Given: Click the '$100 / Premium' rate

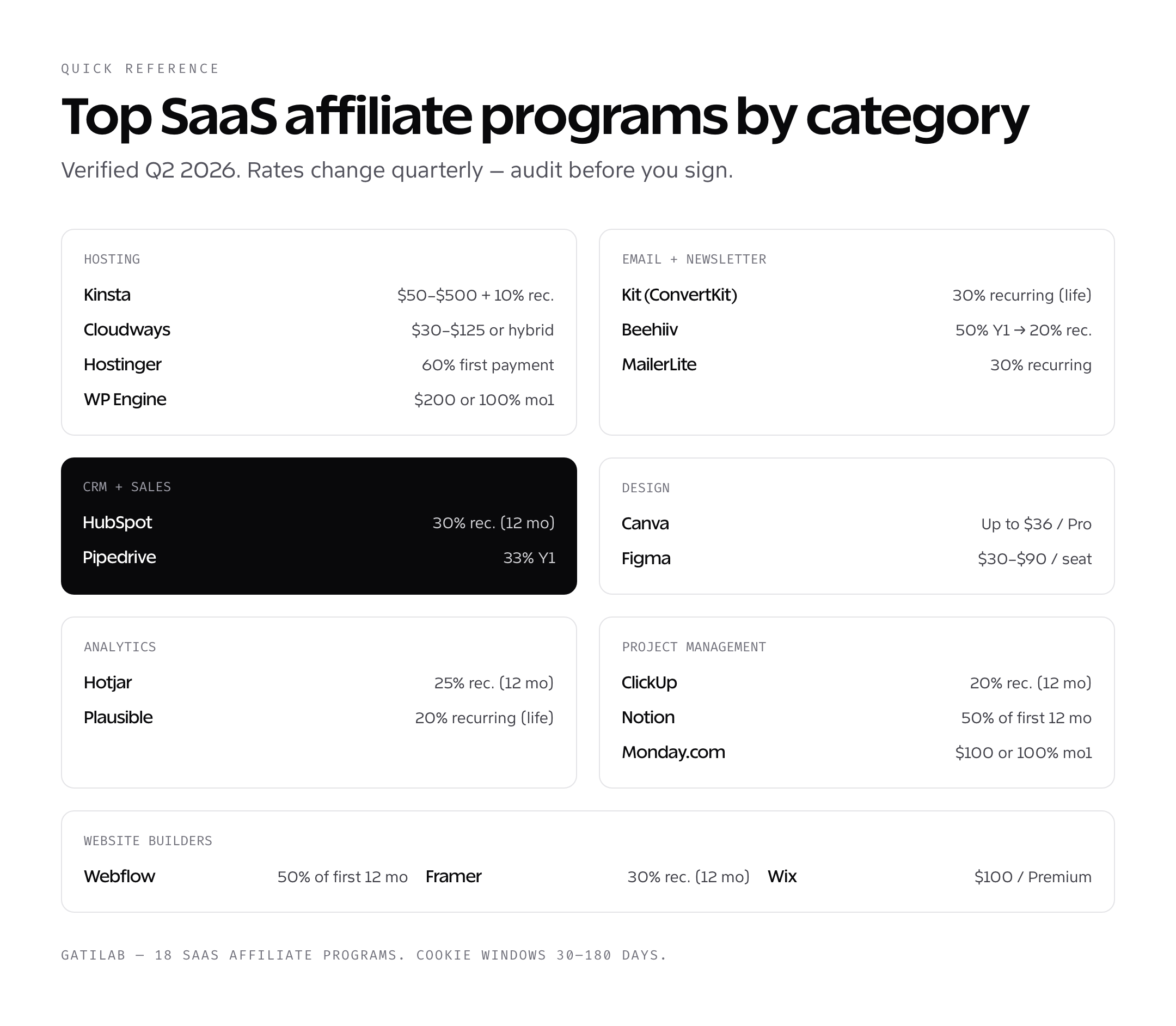Looking at the screenshot, I should click(1033, 877).
